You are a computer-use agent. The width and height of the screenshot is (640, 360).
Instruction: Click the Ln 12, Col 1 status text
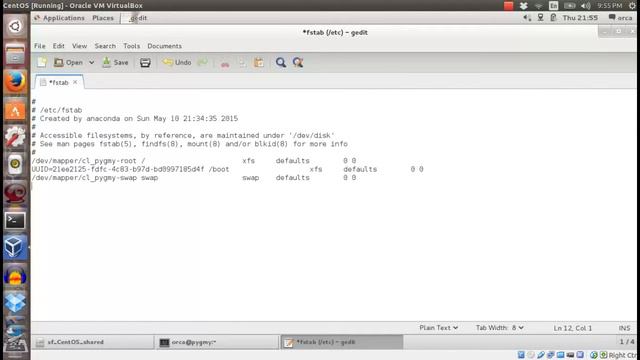(573, 328)
